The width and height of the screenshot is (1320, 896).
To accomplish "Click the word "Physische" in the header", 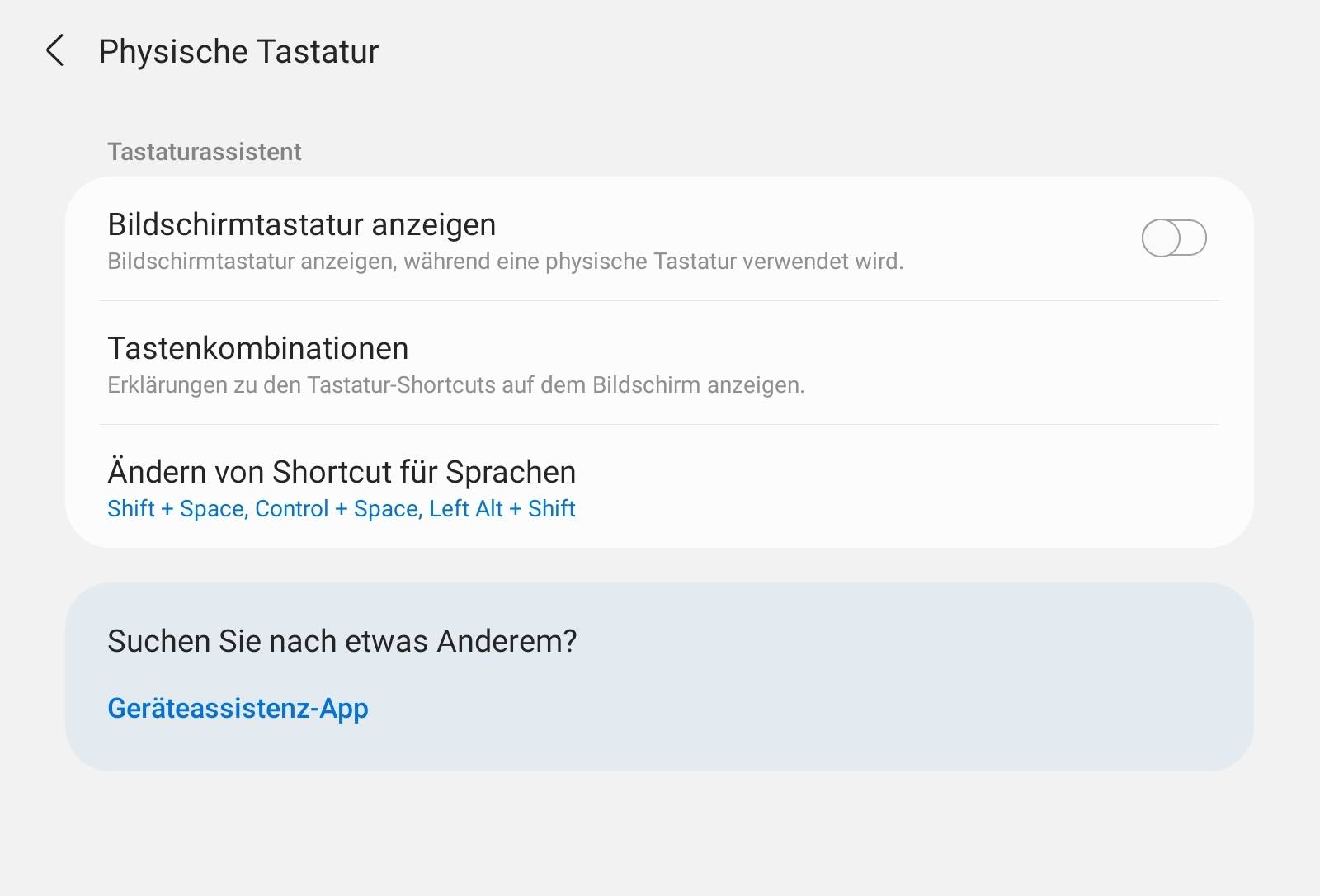I will 173,51.
